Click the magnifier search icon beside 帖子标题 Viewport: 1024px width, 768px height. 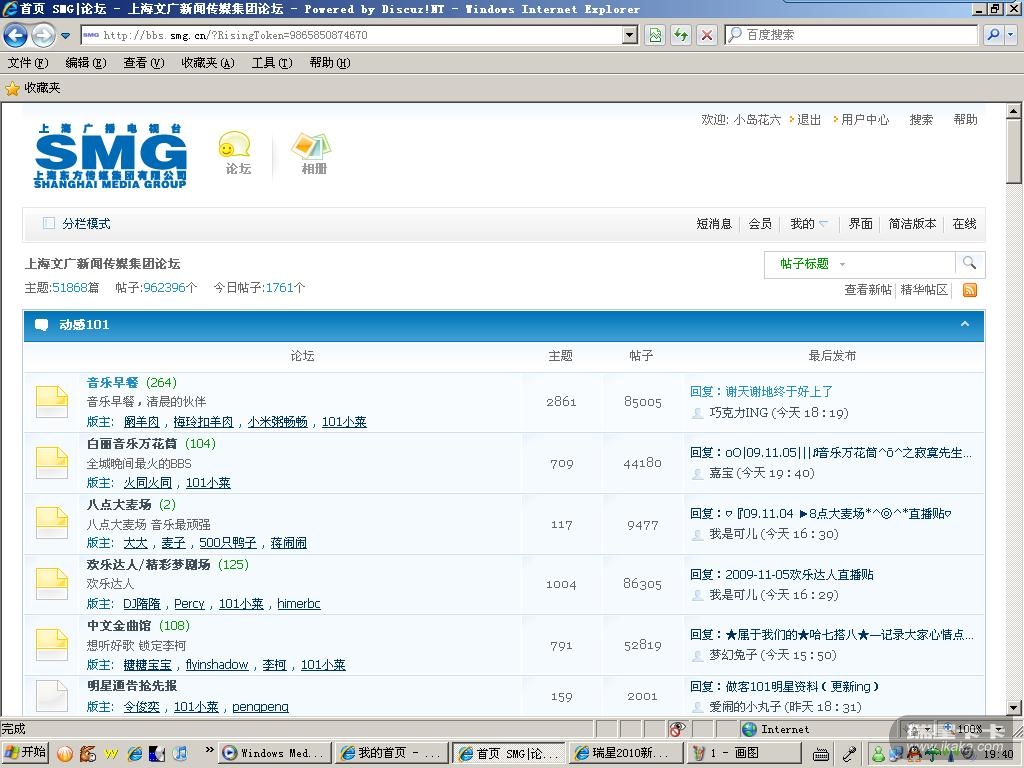(969, 263)
